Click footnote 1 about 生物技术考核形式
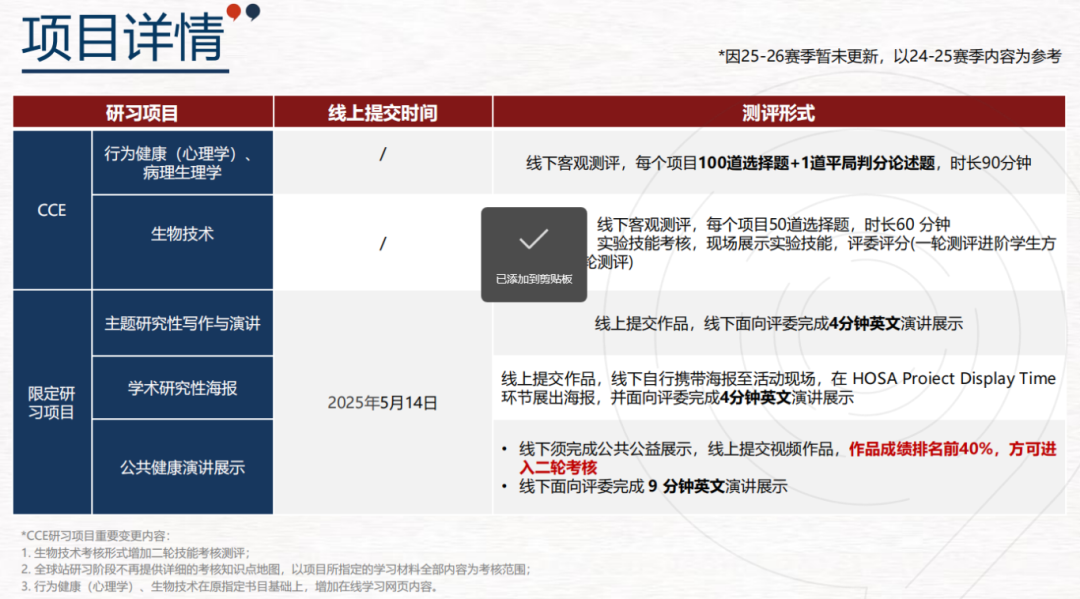Image resolution: width=1080 pixels, height=599 pixels. (x=136, y=553)
